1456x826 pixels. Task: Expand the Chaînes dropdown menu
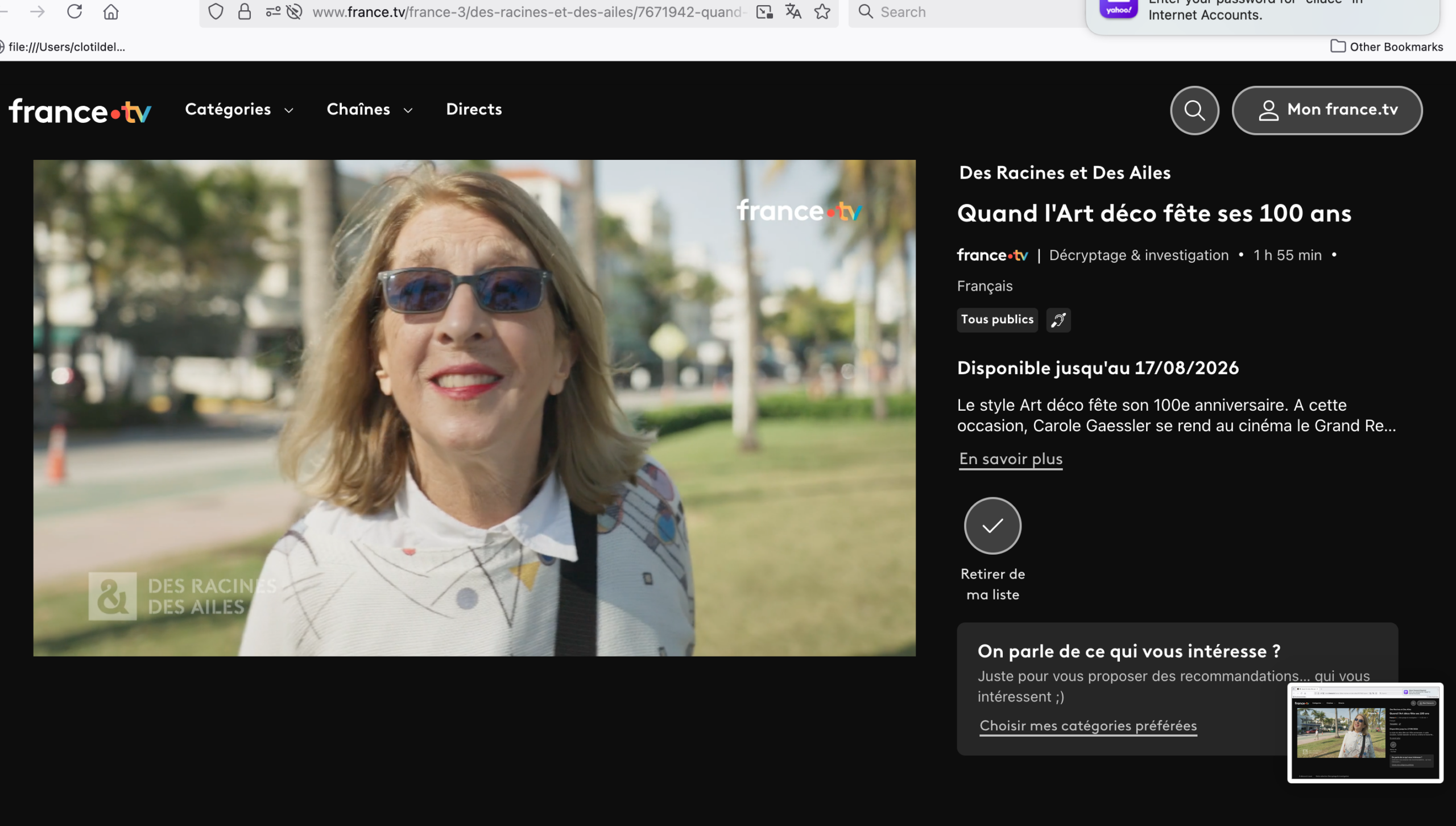click(x=369, y=109)
